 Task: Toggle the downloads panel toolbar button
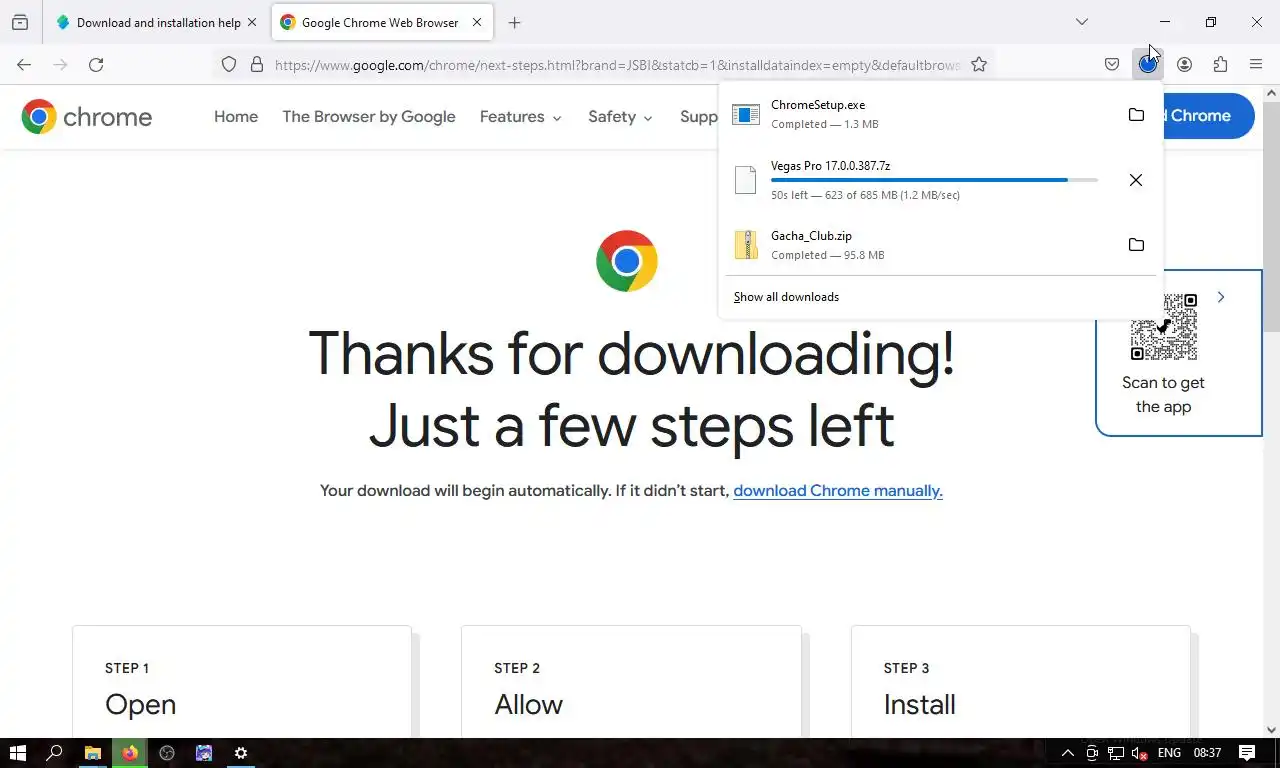[1148, 64]
